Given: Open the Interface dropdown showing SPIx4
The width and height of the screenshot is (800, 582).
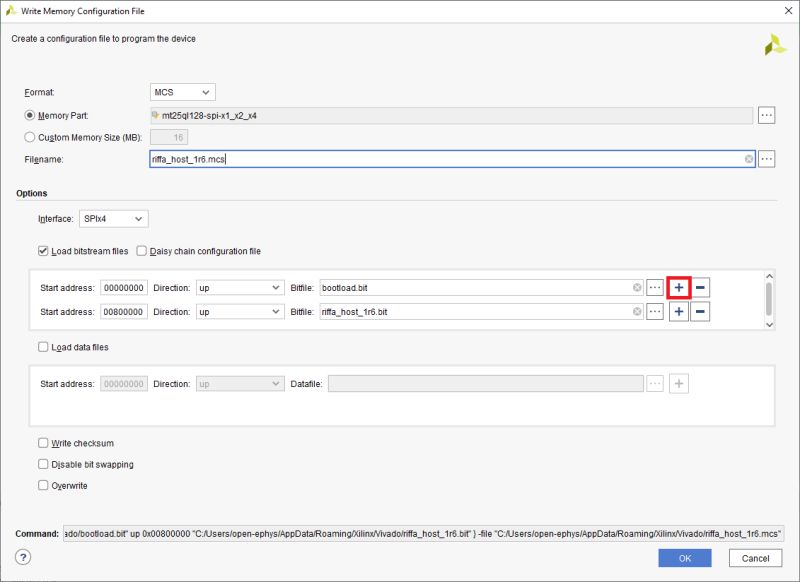Looking at the screenshot, I should 111,218.
